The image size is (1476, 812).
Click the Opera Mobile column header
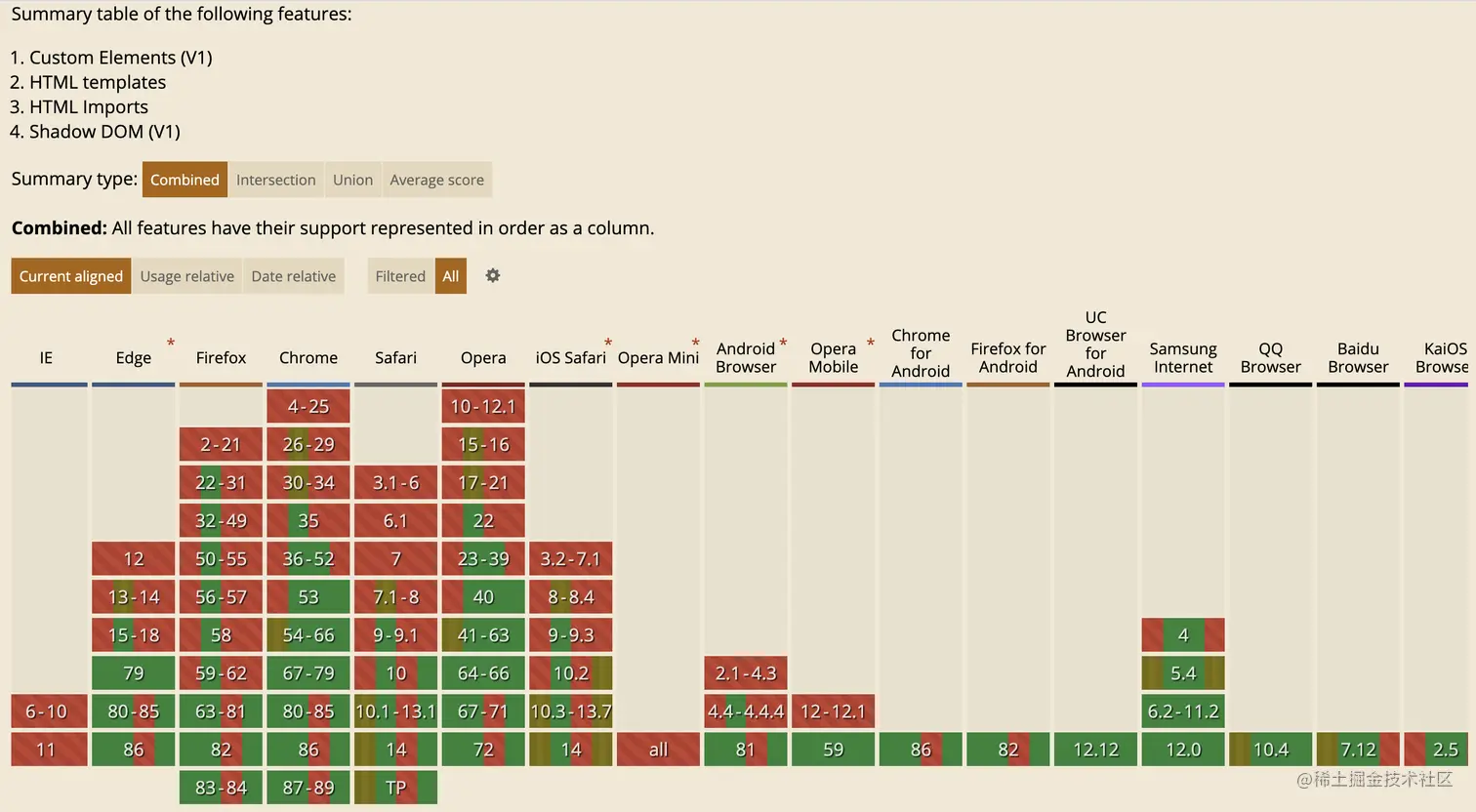(834, 357)
